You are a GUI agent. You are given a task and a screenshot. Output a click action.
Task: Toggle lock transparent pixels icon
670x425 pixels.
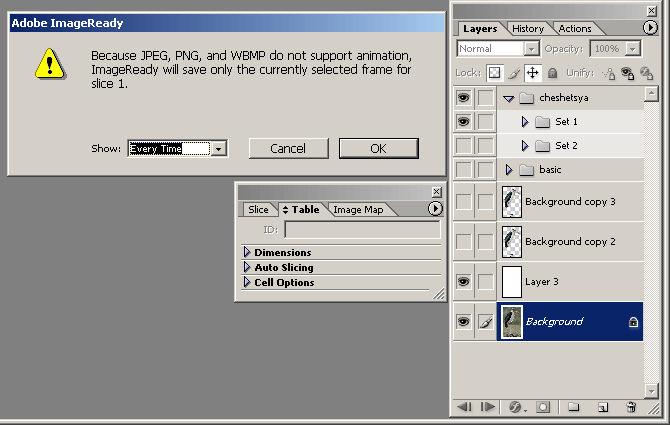coord(494,73)
